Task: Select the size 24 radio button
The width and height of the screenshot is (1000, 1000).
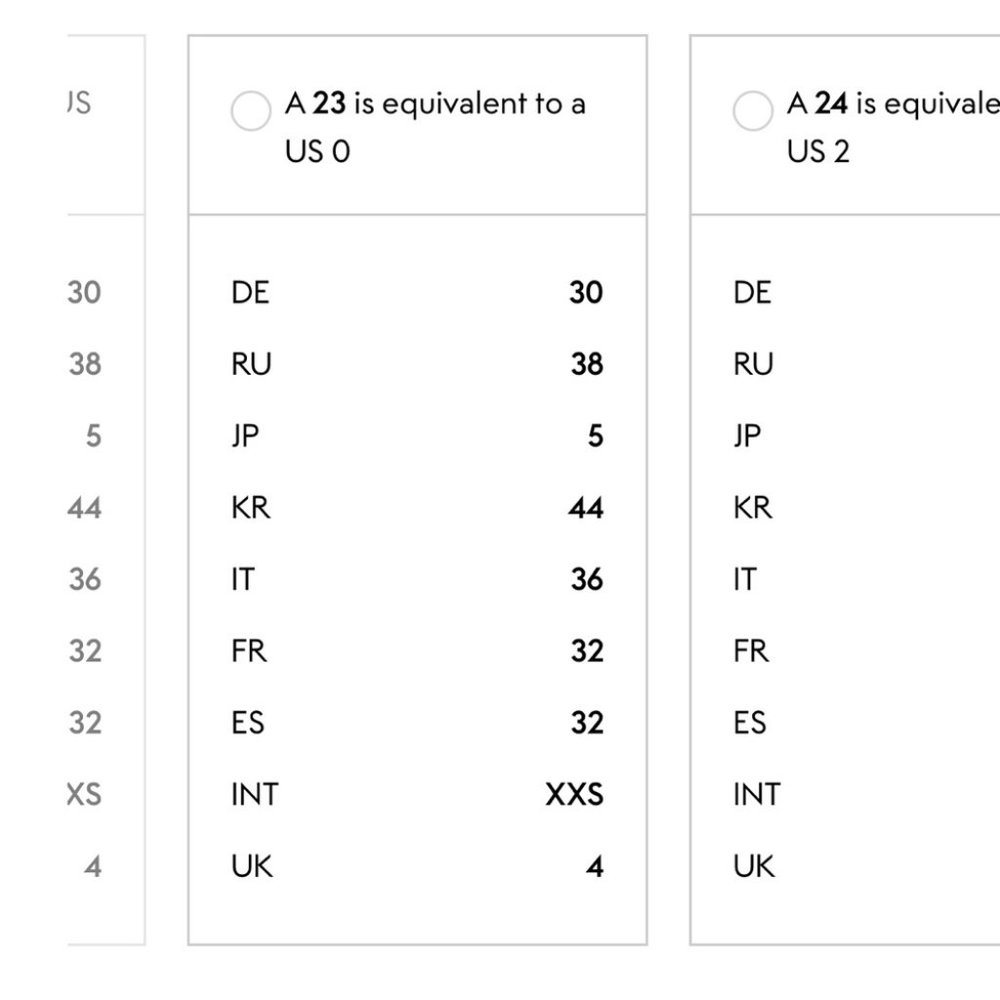Action: [753, 111]
